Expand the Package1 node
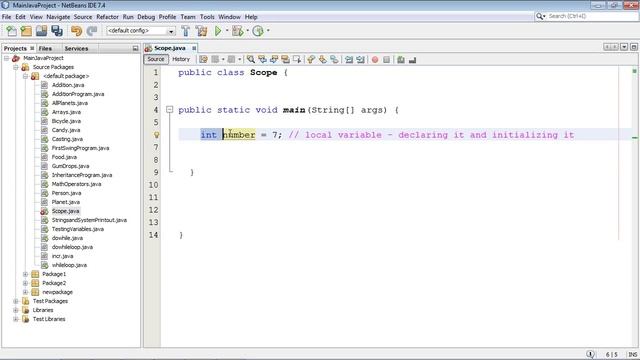This screenshot has height=360, width=640. (25, 274)
